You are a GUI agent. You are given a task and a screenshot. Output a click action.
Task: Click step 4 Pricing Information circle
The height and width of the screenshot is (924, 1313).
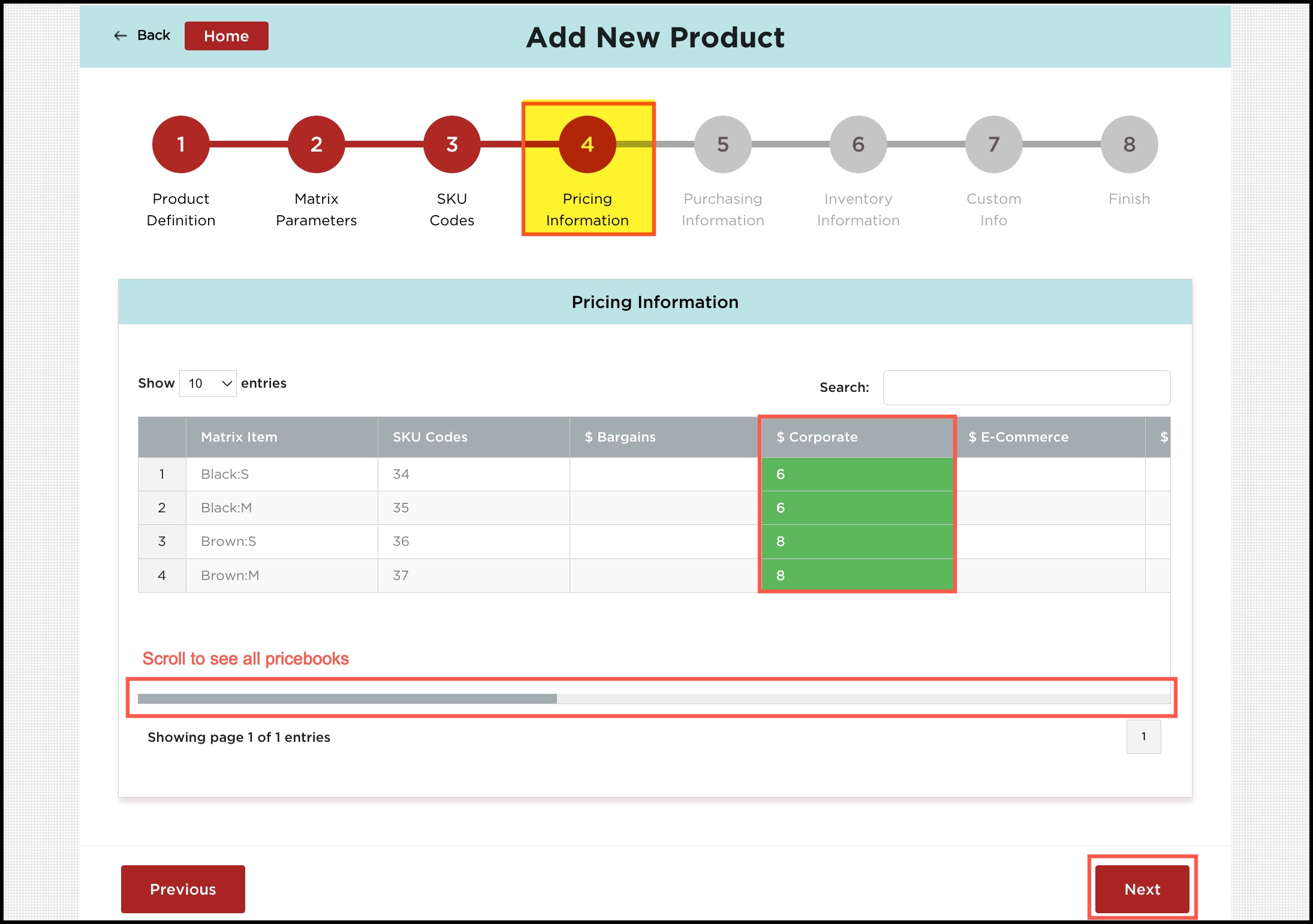(x=587, y=144)
